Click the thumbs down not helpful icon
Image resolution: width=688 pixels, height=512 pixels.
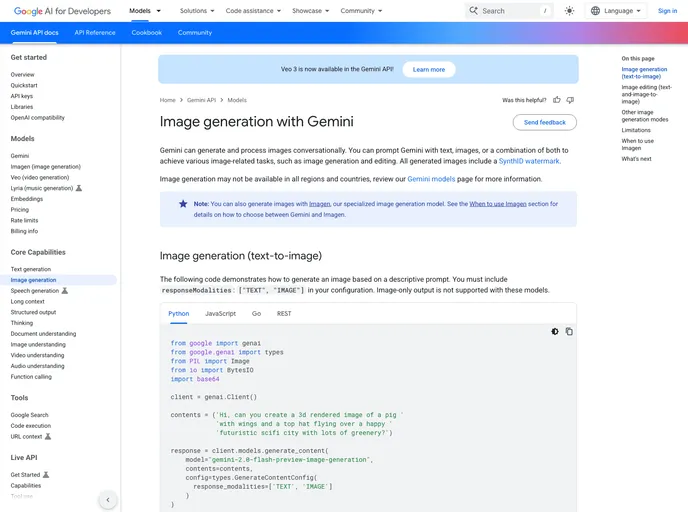tap(570, 100)
